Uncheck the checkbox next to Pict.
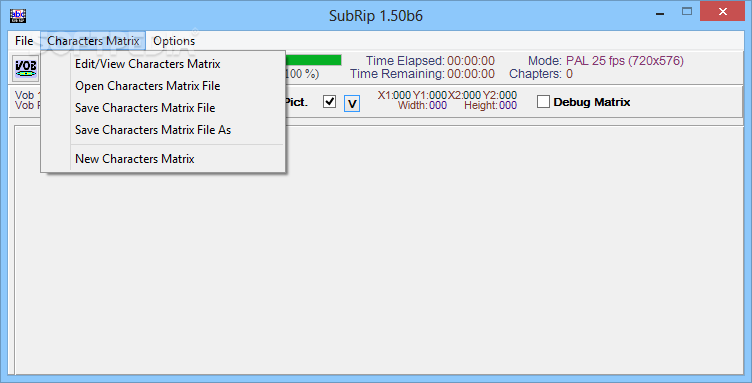752x383 pixels. point(329,102)
